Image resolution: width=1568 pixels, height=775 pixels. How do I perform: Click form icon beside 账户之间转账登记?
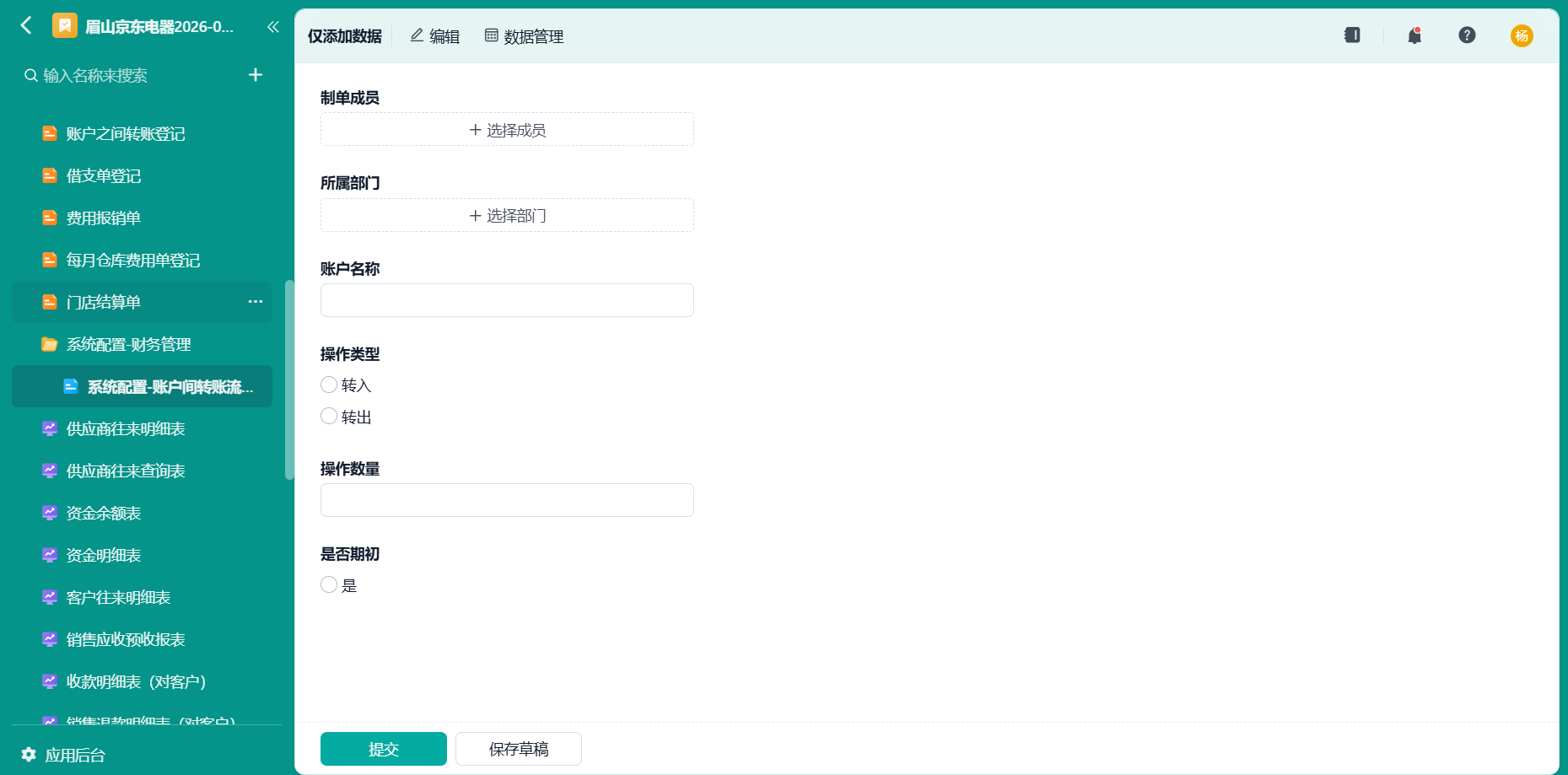(50, 133)
